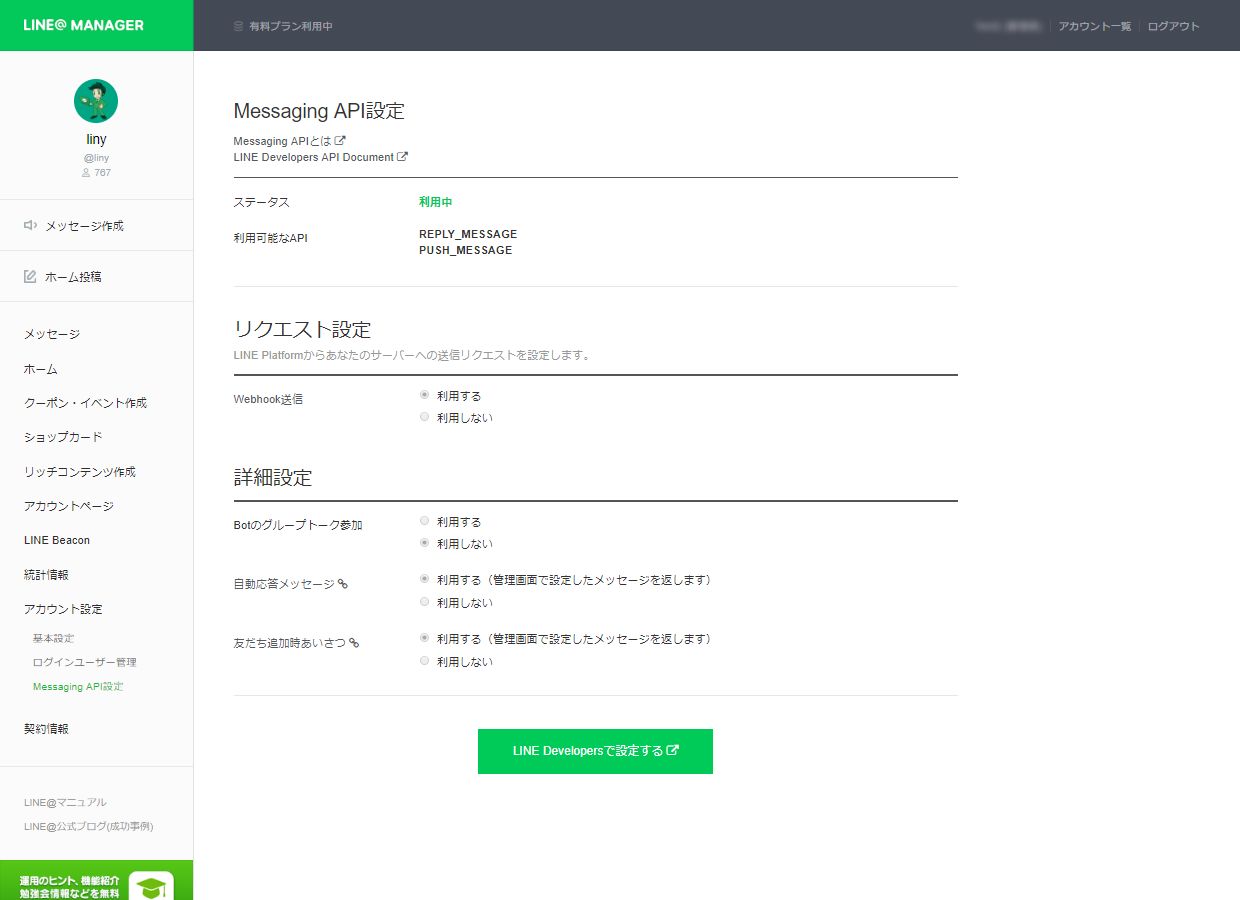
Task: Open 統計情報 in the sidebar
Action: tap(46, 575)
